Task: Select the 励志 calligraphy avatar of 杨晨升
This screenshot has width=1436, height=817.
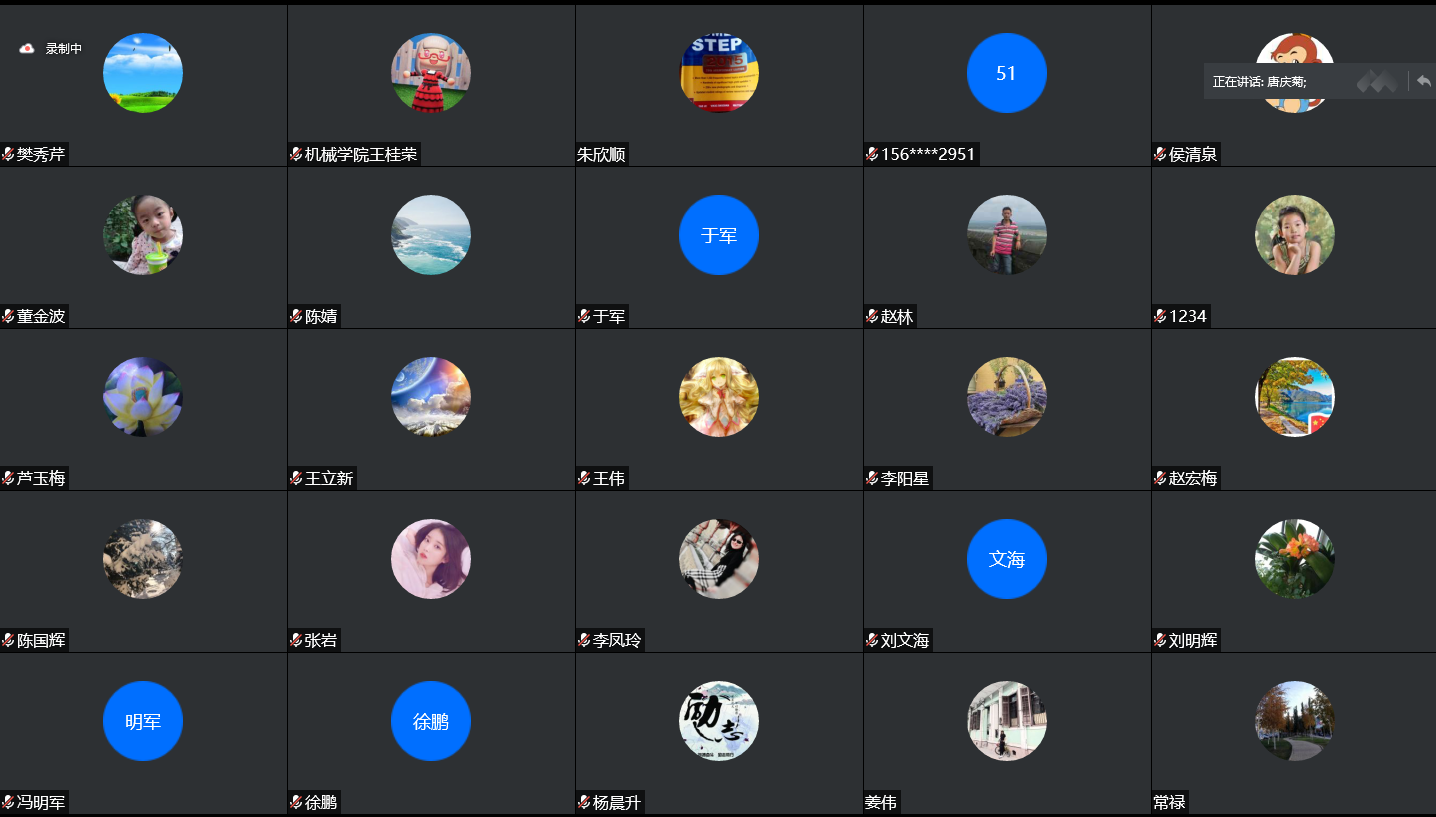Action: click(x=719, y=721)
